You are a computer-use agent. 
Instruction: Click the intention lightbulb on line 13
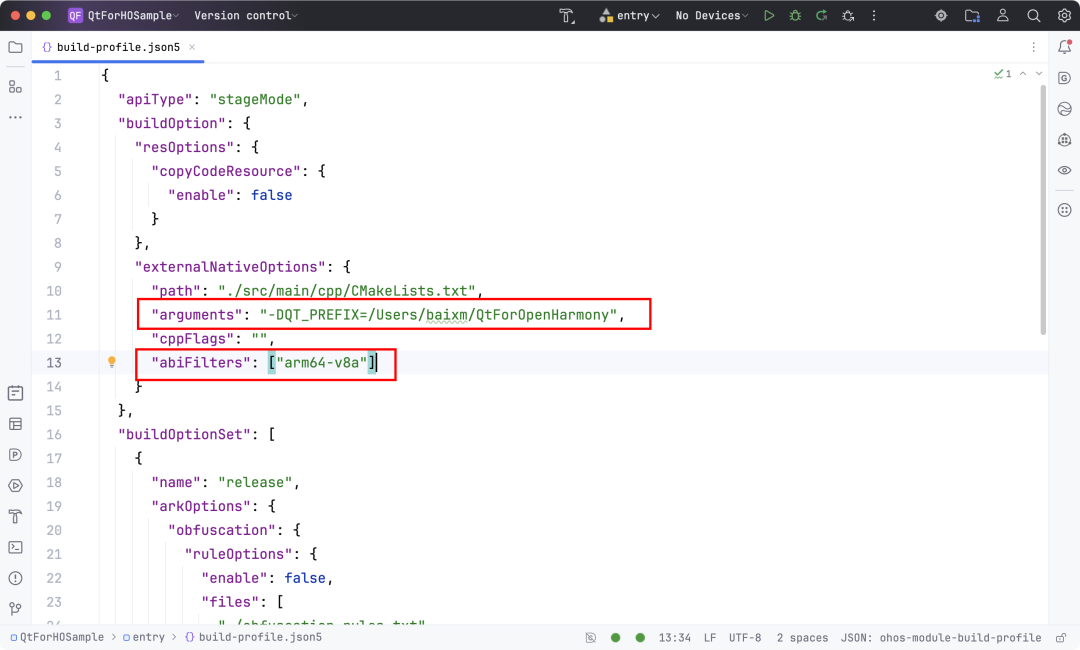point(112,362)
